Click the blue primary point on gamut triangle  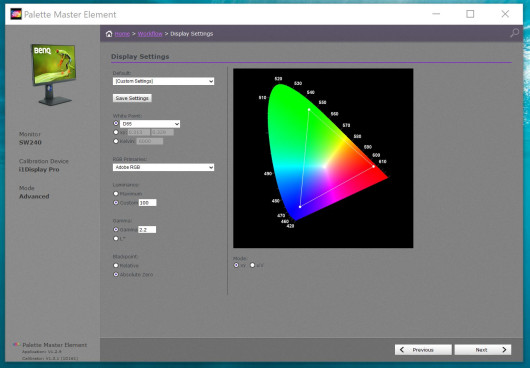pyautogui.click(x=300, y=206)
